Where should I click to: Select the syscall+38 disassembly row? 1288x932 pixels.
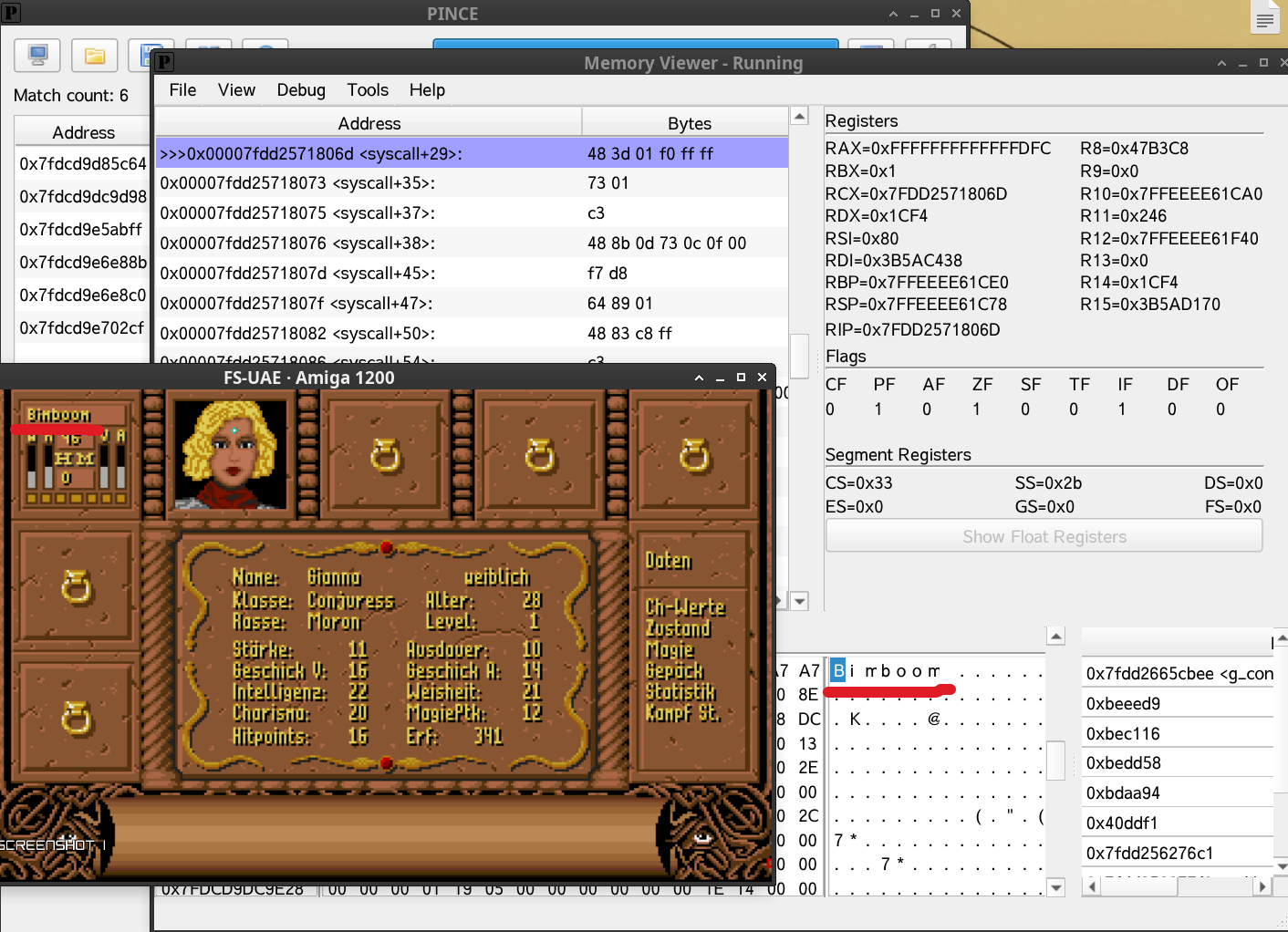coord(472,243)
